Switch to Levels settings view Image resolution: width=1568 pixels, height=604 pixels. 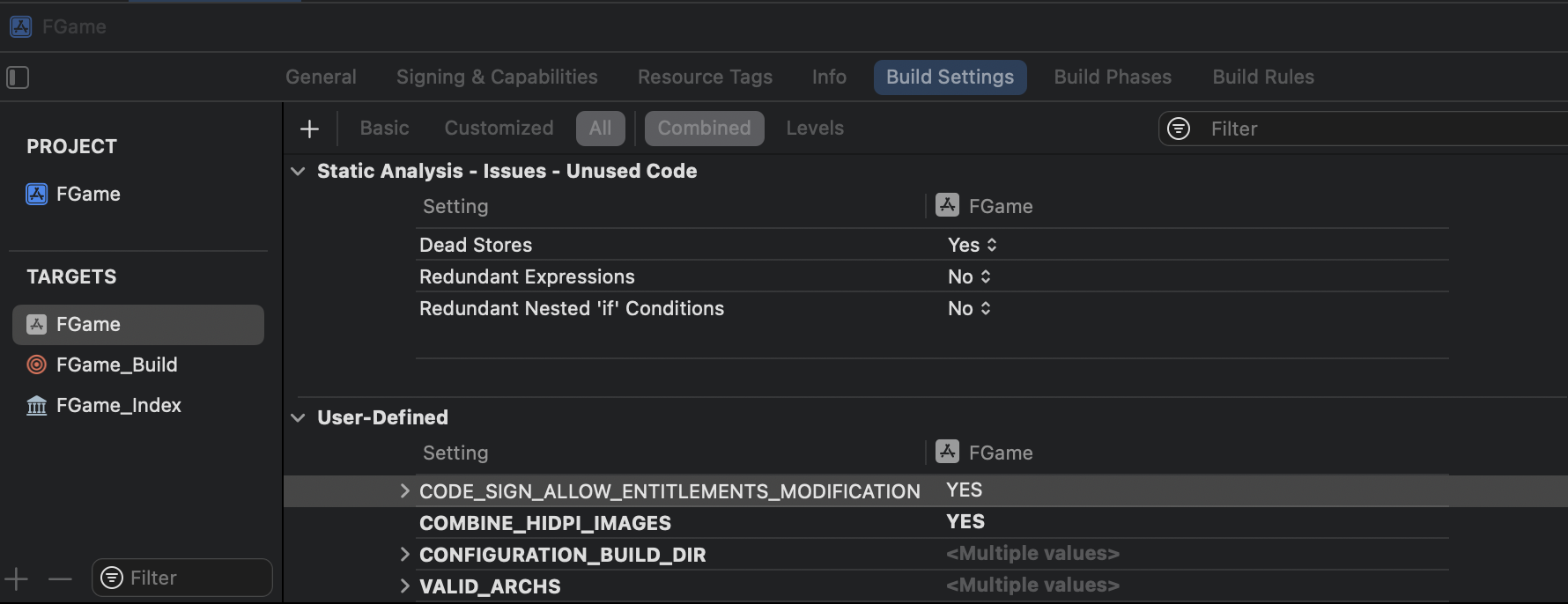tap(815, 129)
